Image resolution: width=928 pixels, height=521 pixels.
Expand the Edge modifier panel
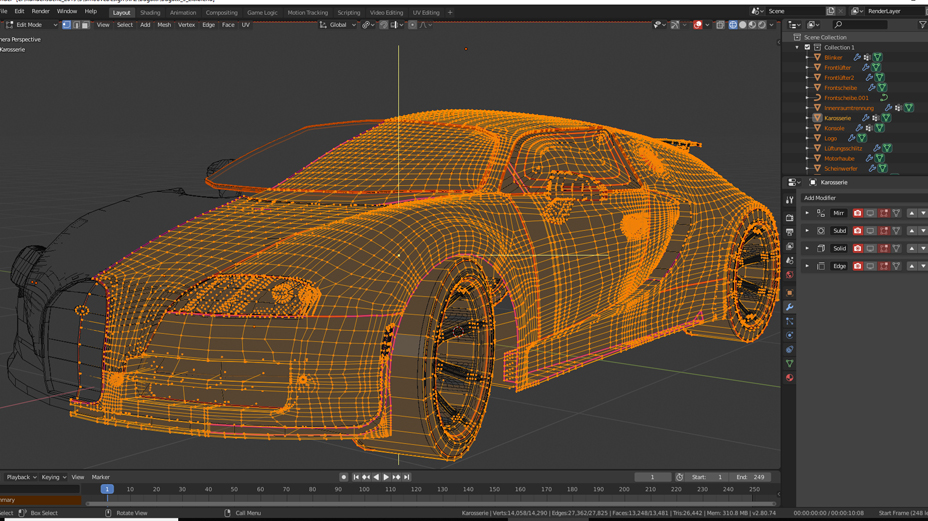point(807,266)
